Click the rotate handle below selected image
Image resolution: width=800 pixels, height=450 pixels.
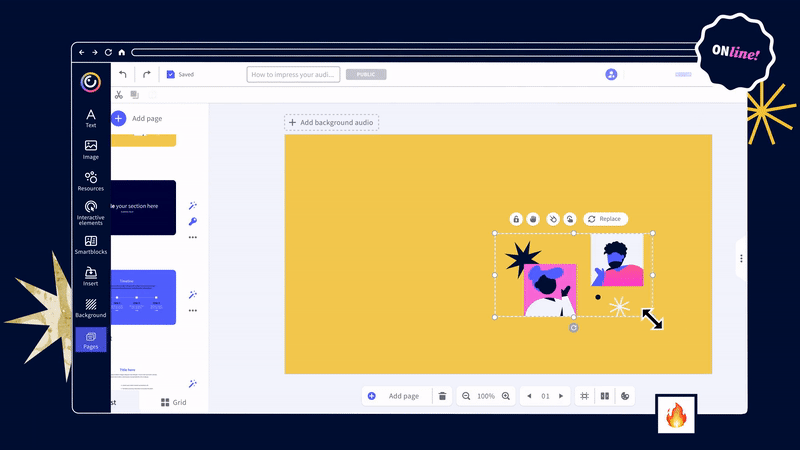click(x=573, y=328)
